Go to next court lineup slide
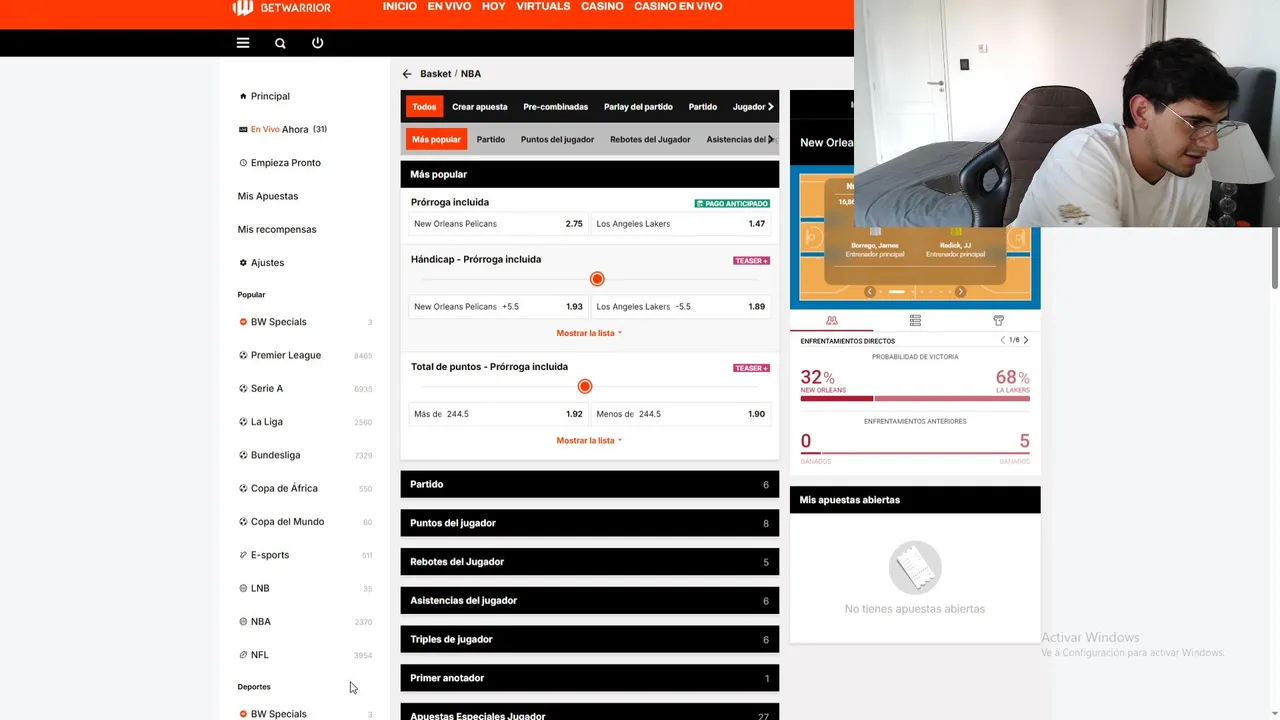Screen dimensions: 1280x720 pos(960,292)
